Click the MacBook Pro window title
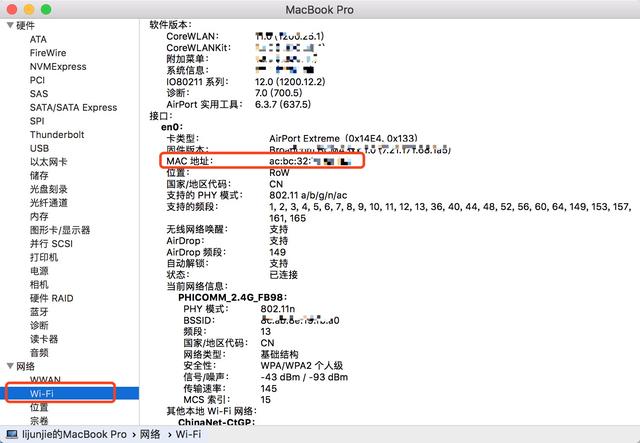640x443 pixels. pos(320,10)
